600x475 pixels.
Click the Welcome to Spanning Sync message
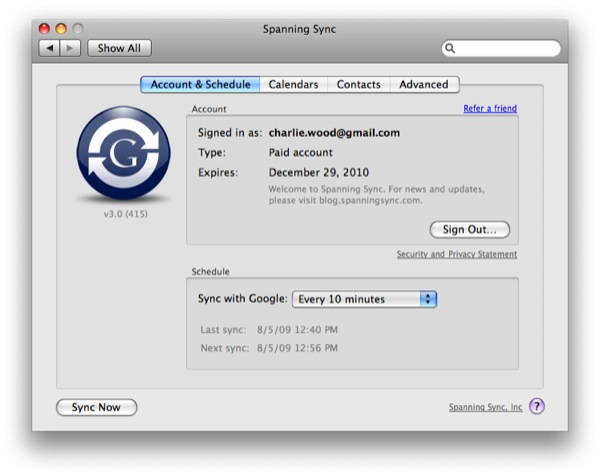[x=377, y=194]
